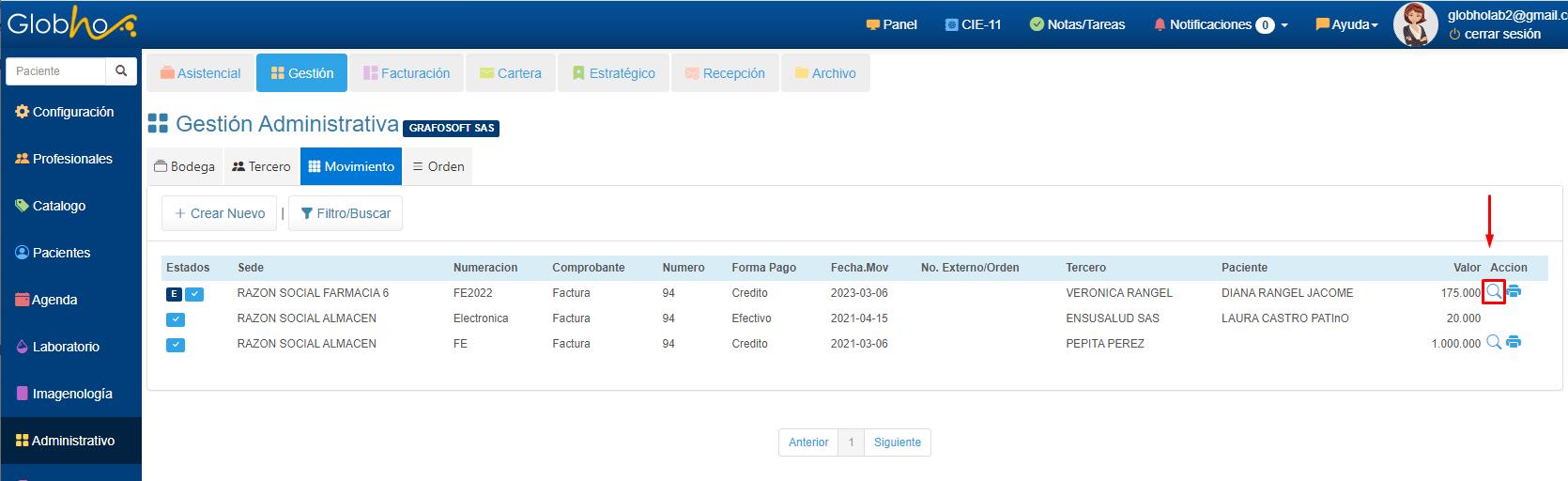Open the Filtro/Buscar filter panel
The width and height of the screenshot is (1568, 481).
point(346,213)
